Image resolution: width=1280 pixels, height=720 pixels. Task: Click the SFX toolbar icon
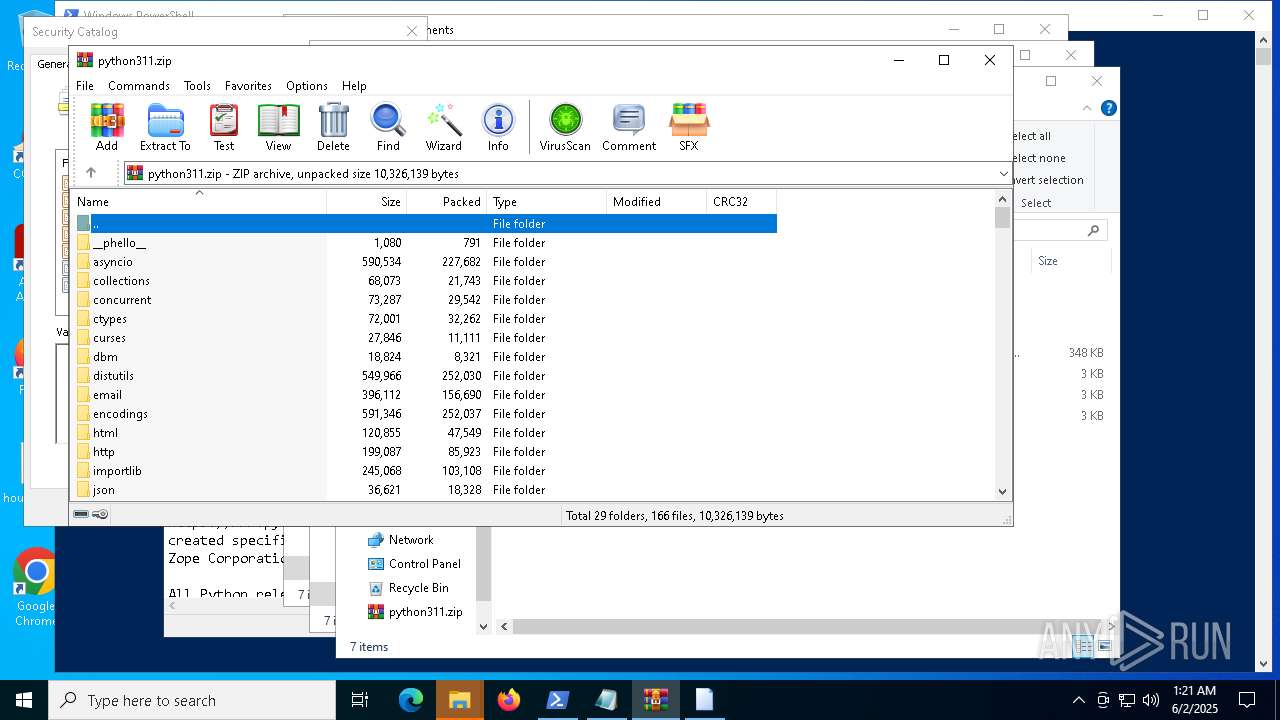point(688,127)
